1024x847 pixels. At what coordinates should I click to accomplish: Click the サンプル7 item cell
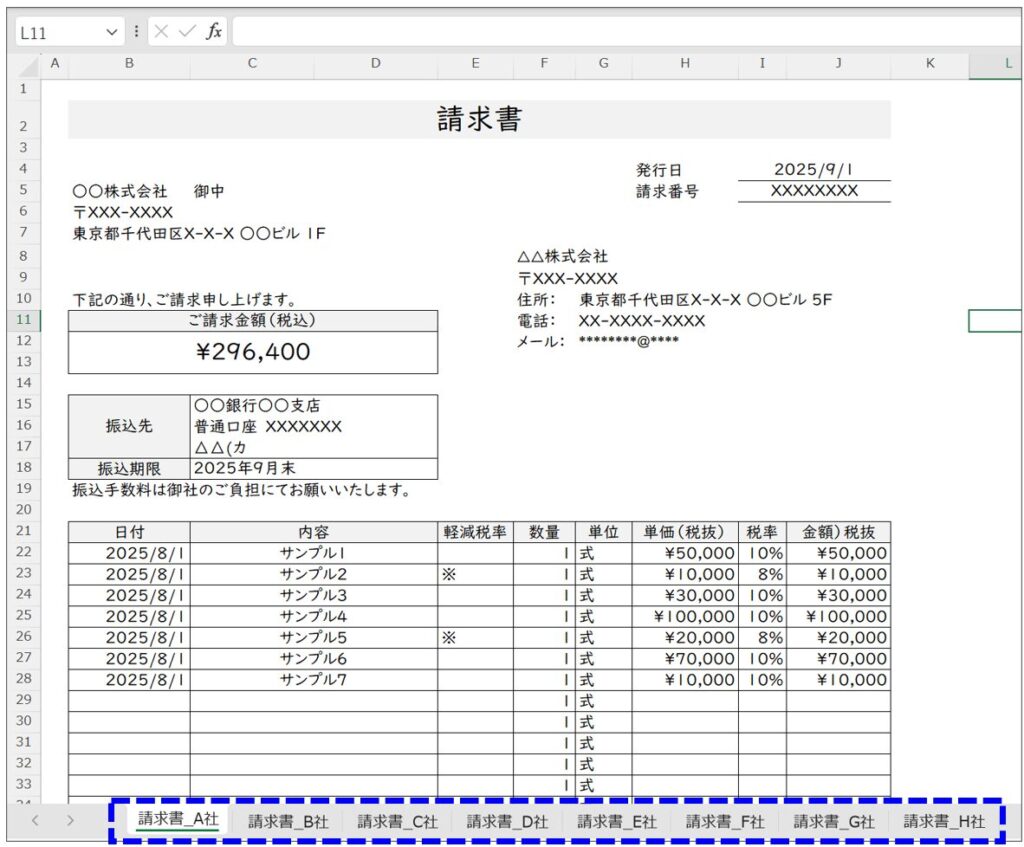point(313,680)
